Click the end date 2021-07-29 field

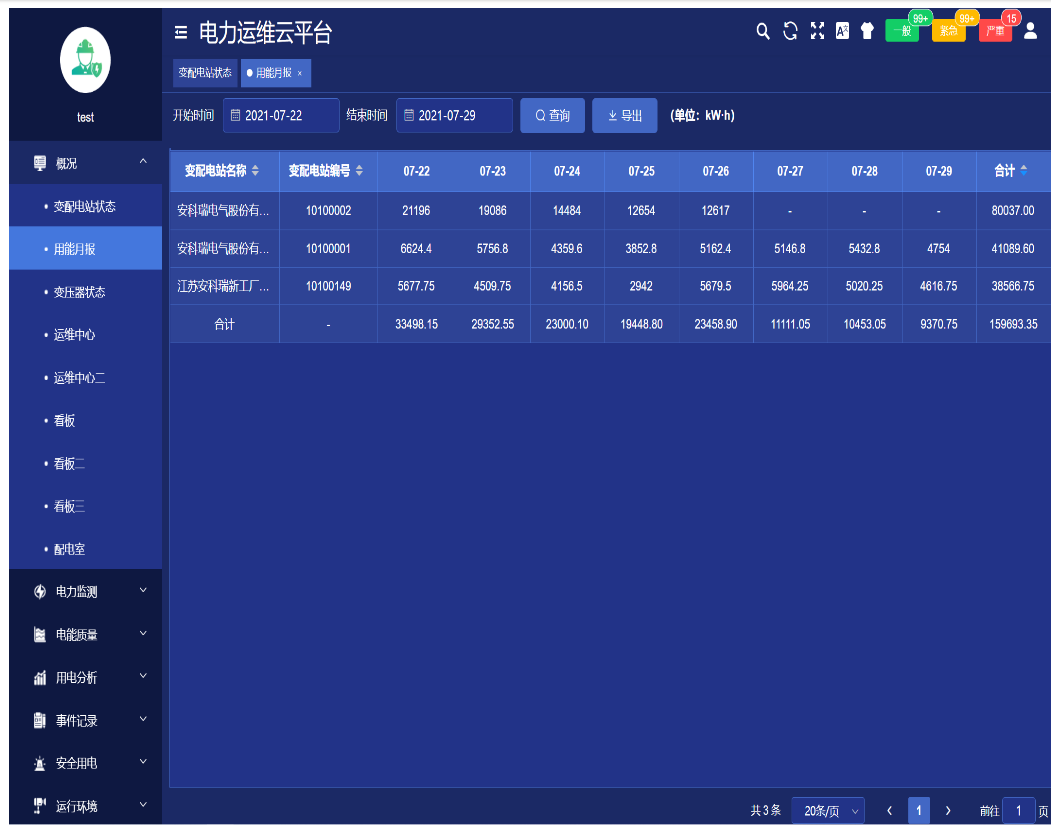coord(455,116)
